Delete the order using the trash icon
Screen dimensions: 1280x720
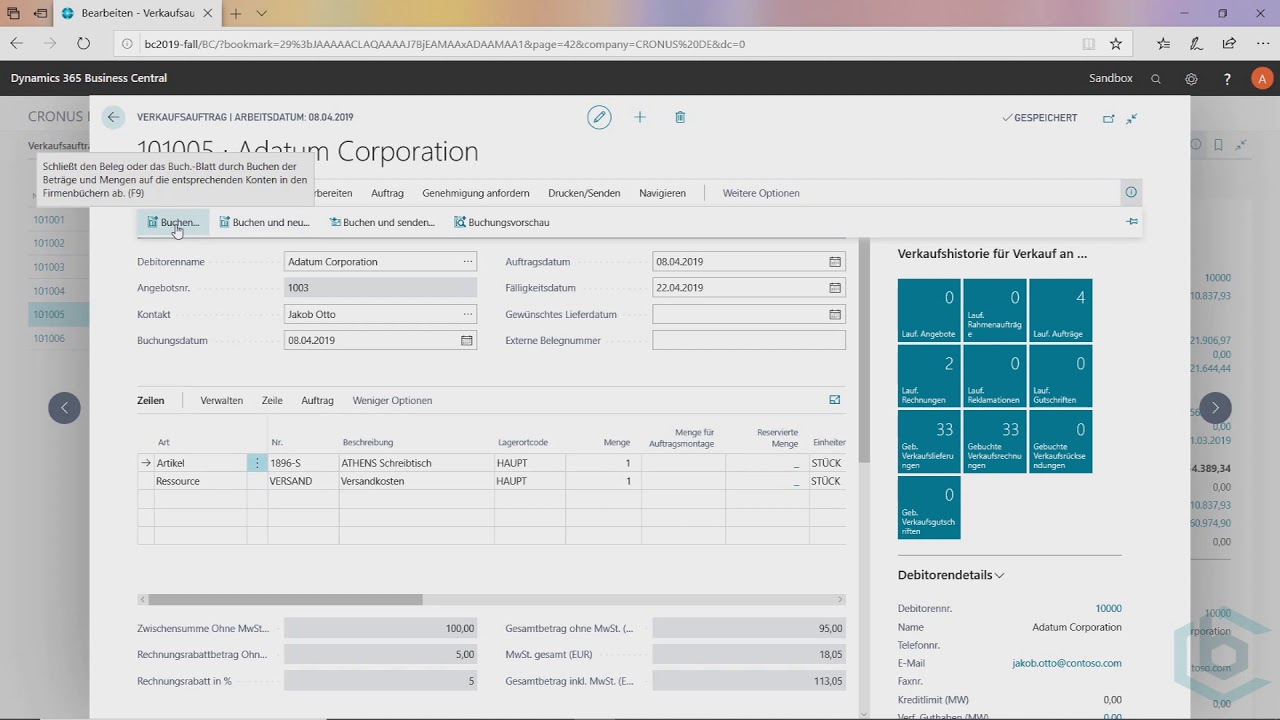(x=680, y=117)
